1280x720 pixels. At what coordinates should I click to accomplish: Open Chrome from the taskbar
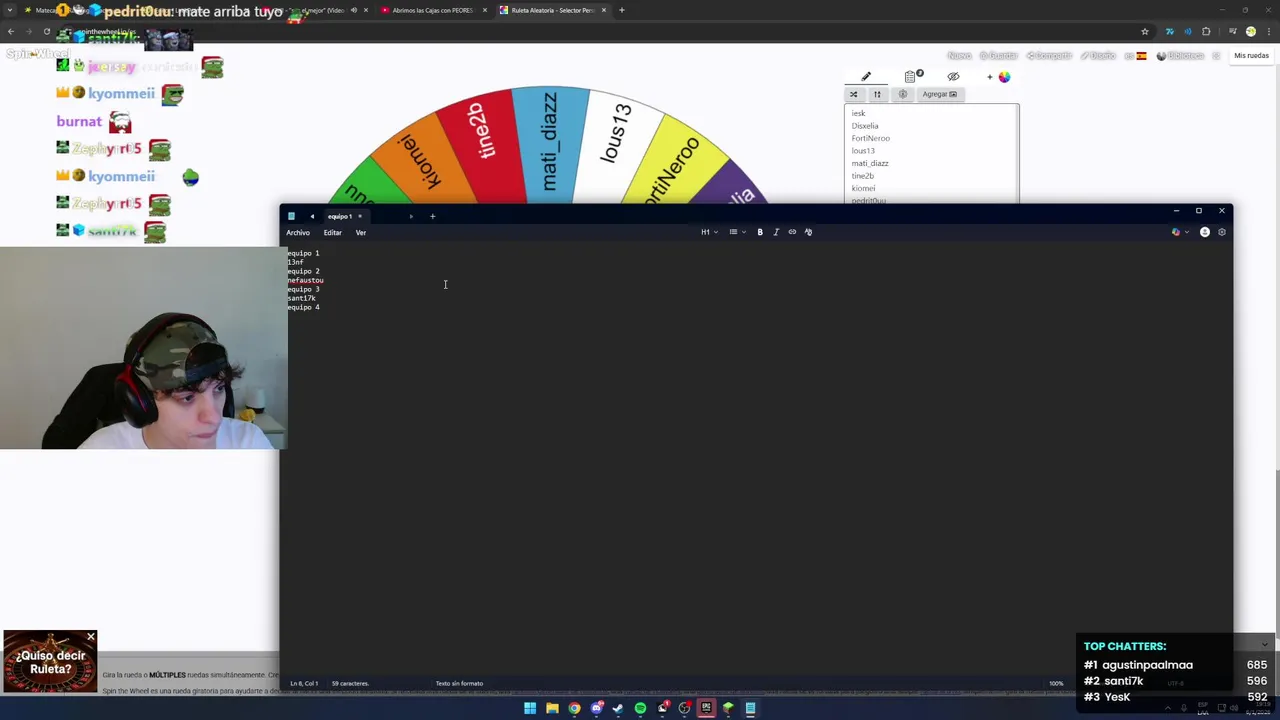click(x=574, y=708)
